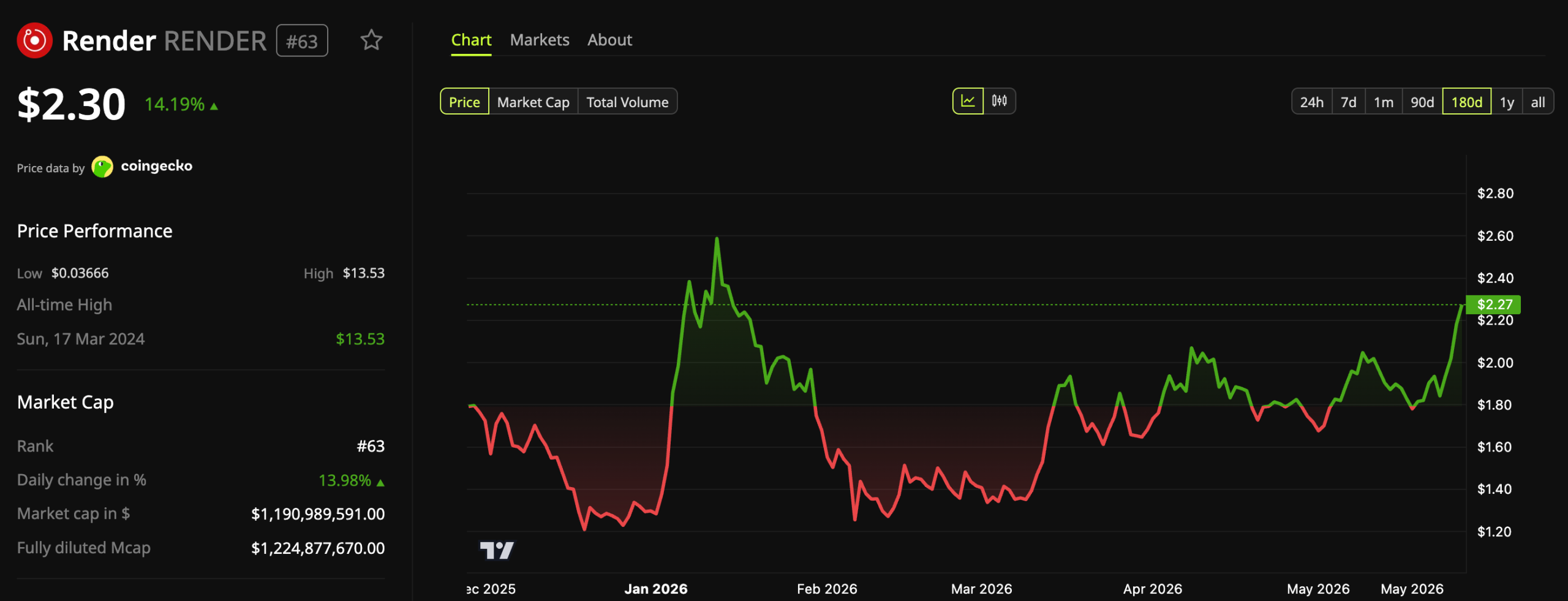Set the chart range to 90d
Screen dimensions: 1568x601
tap(1422, 102)
